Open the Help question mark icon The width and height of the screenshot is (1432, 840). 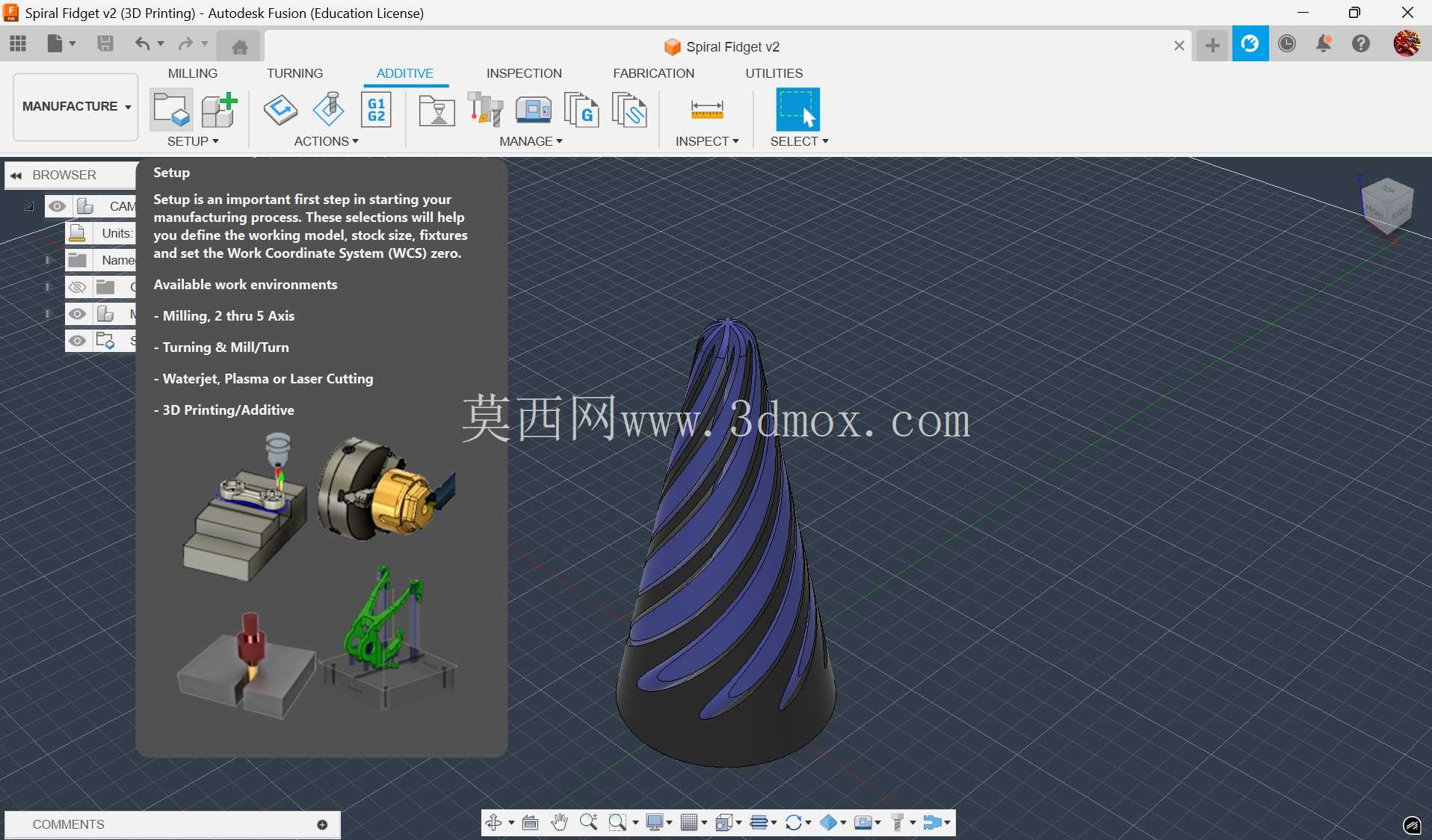pyautogui.click(x=1361, y=44)
